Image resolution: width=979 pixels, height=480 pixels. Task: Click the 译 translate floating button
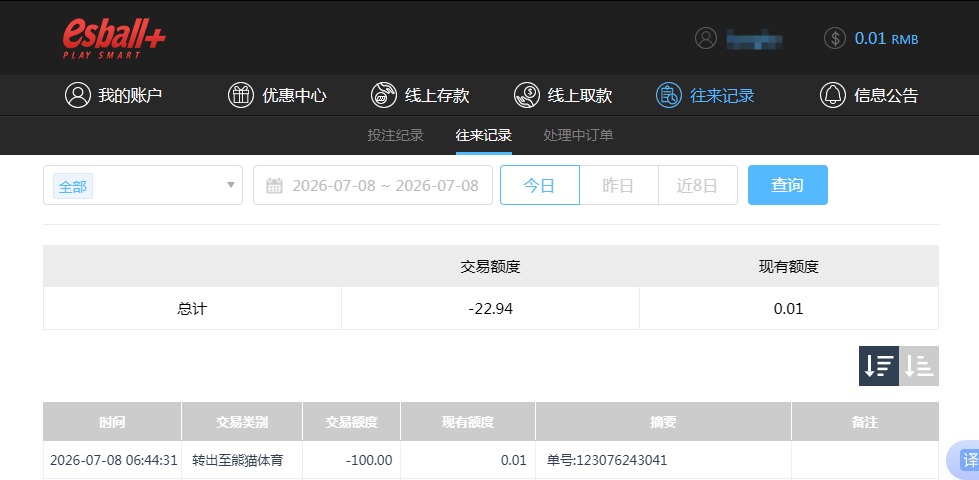click(965, 461)
